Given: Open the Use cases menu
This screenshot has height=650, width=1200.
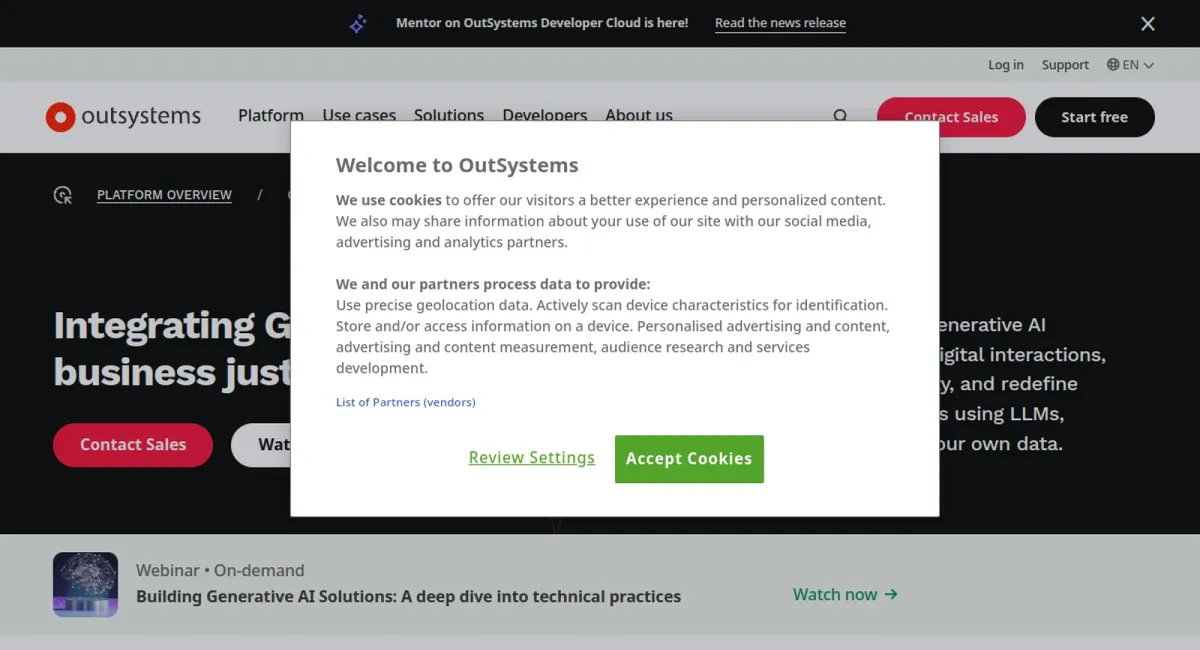Looking at the screenshot, I should pyautogui.click(x=359, y=115).
